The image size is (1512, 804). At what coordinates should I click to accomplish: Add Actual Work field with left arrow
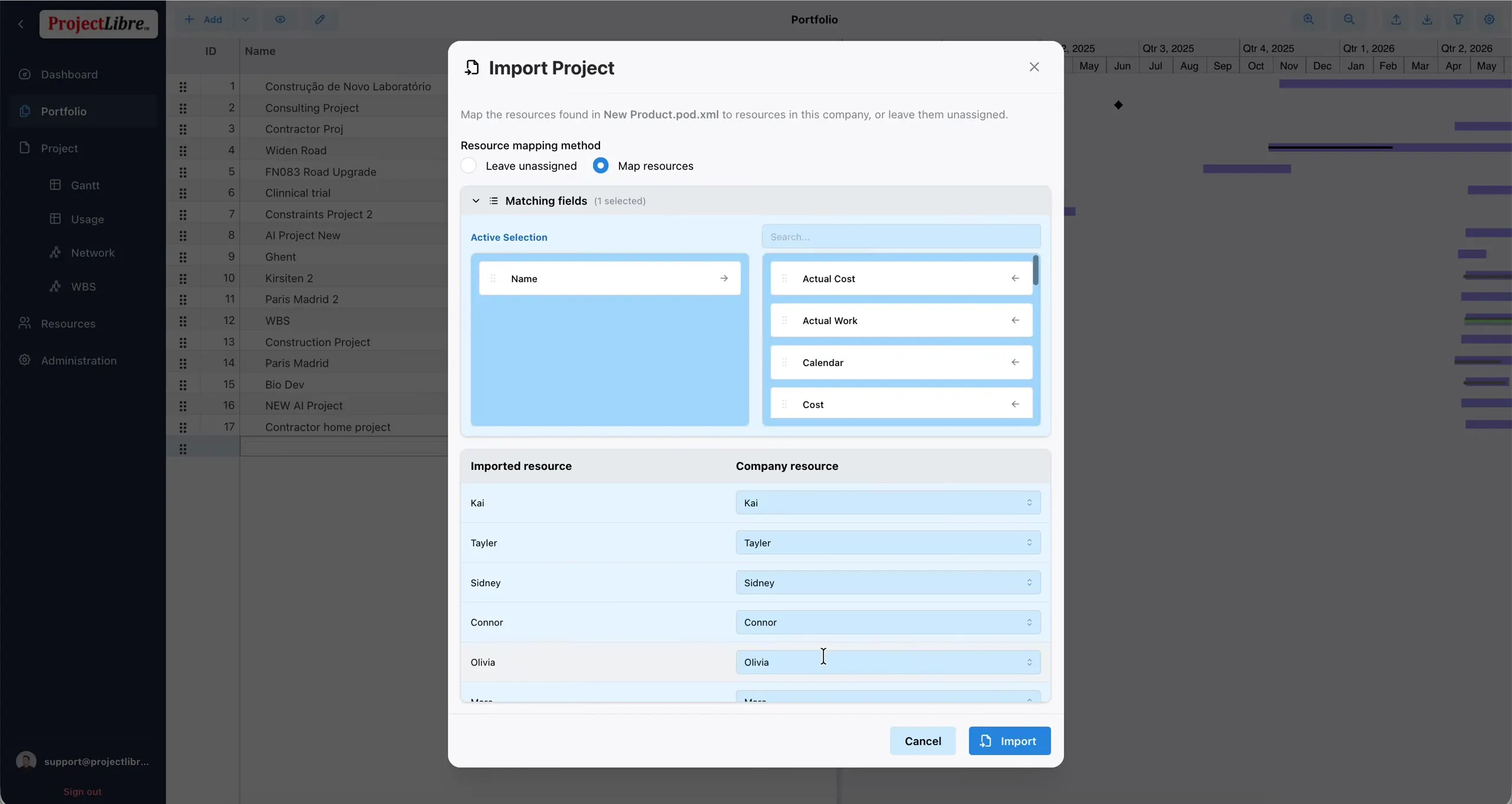(1015, 321)
